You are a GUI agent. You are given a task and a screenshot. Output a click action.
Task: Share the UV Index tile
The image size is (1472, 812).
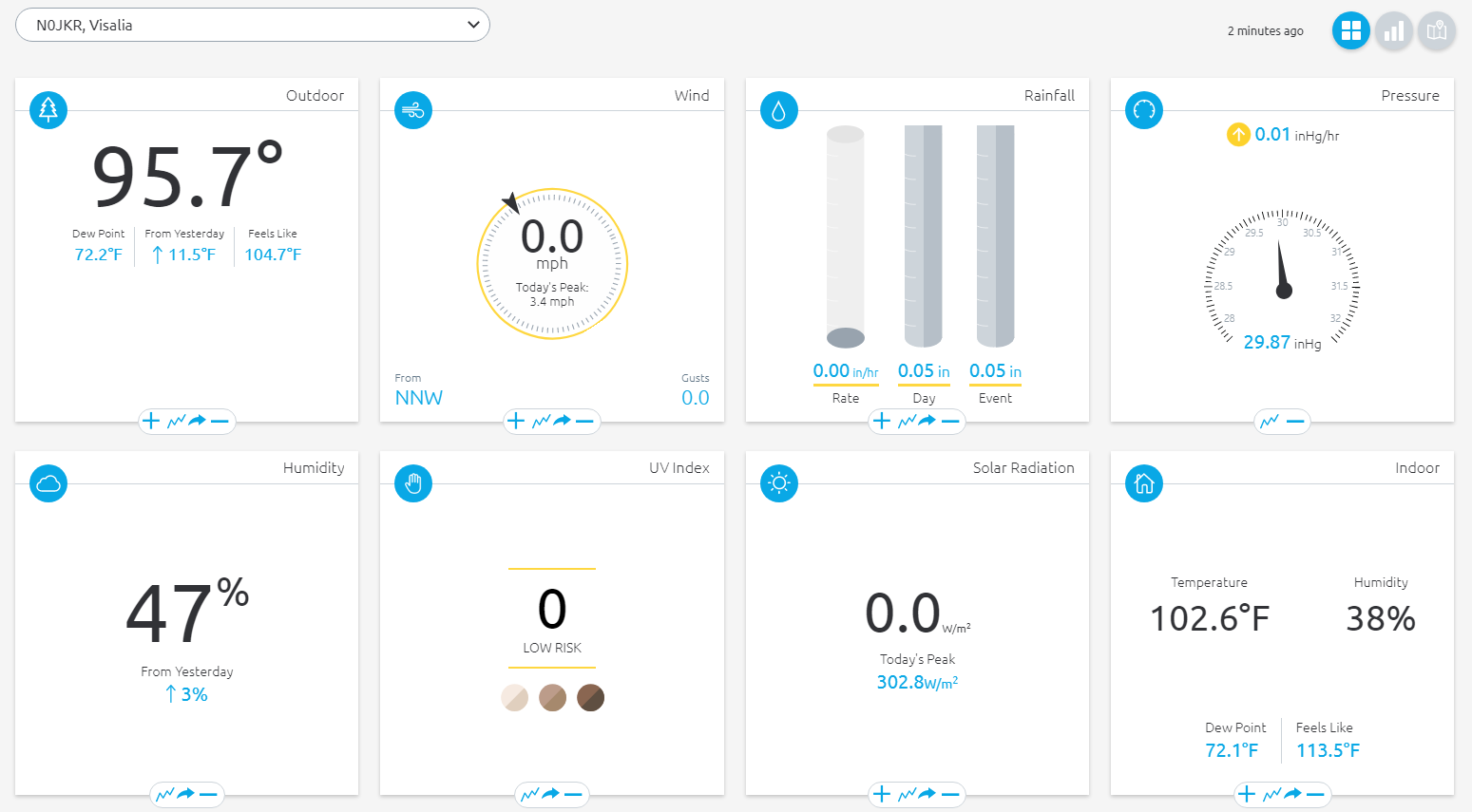(551, 794)
